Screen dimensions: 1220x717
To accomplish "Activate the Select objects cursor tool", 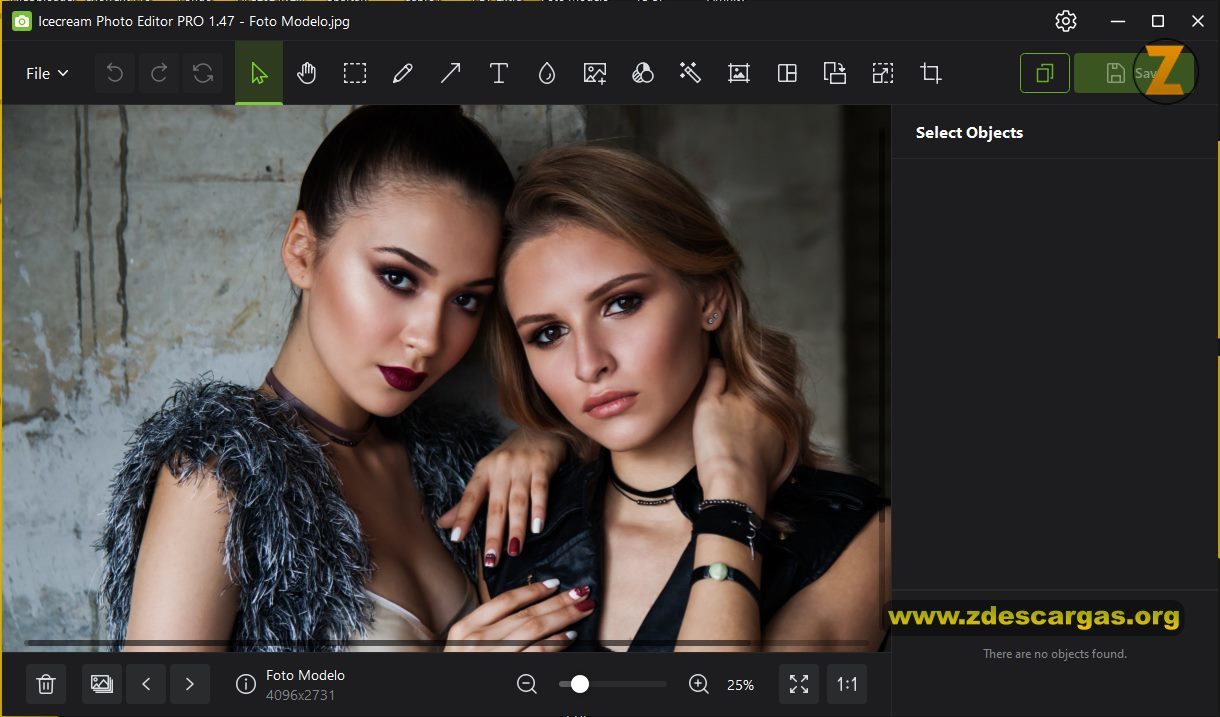I will coord(259,73).
